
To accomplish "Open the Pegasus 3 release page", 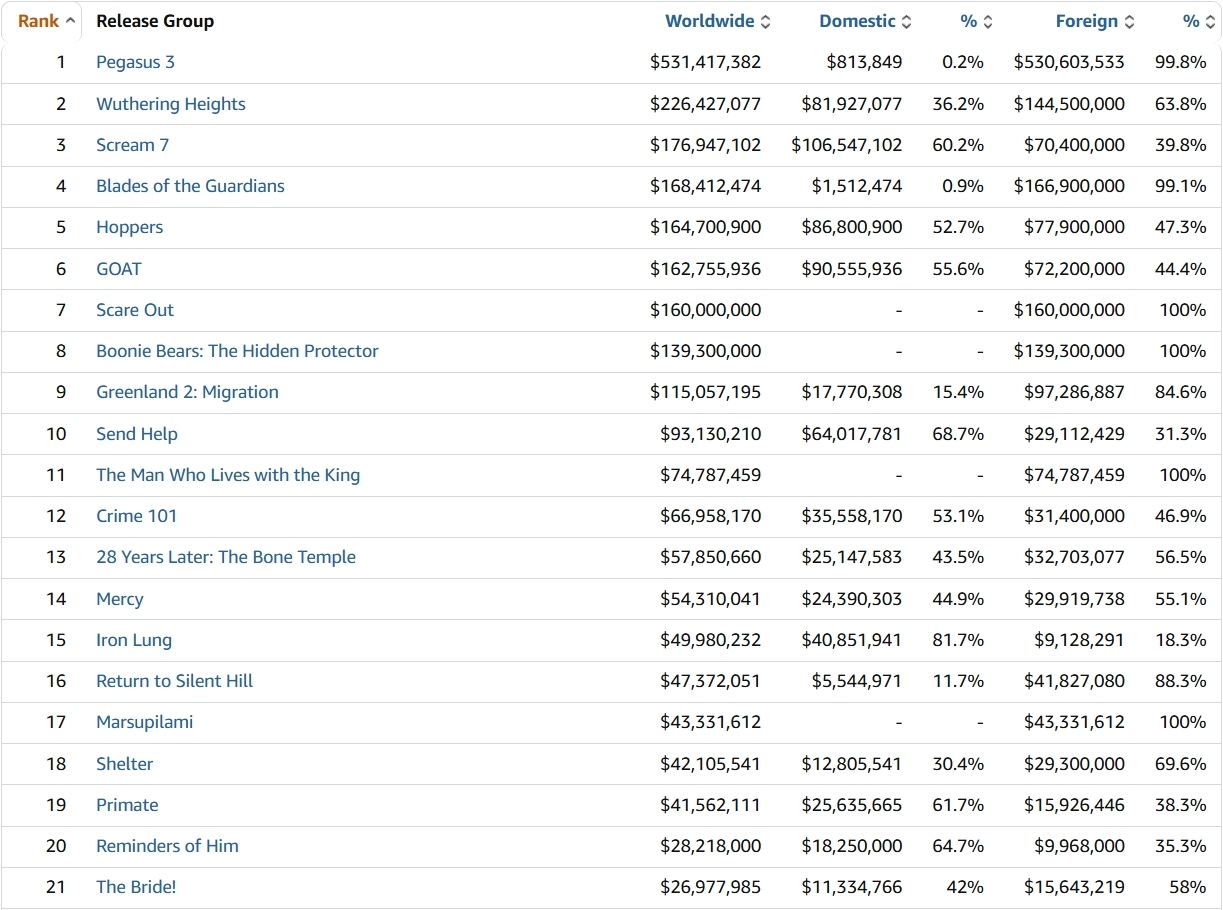I will tap(135, 62).
